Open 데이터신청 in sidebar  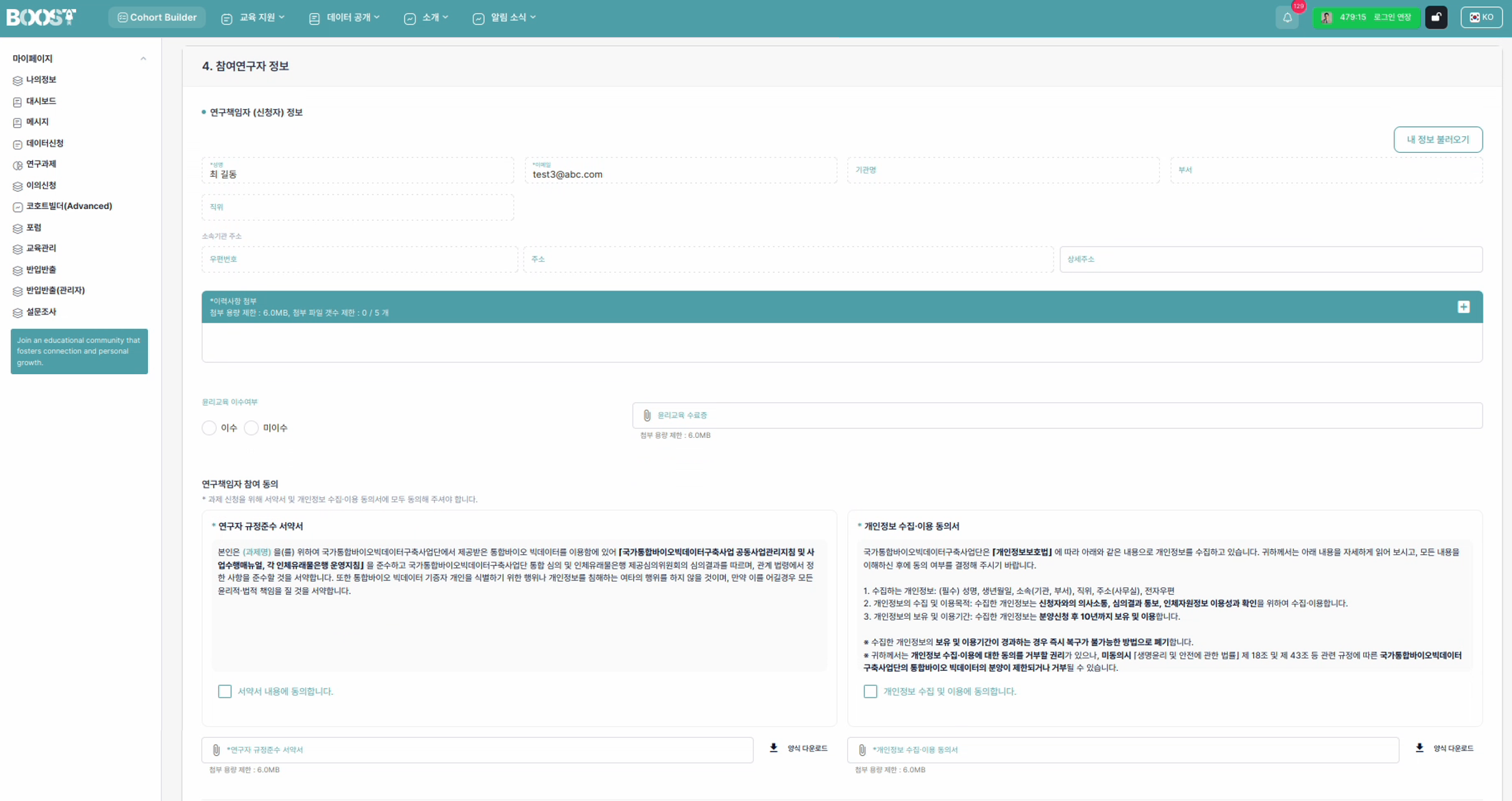pyautogui.click(x=45, y=143)
